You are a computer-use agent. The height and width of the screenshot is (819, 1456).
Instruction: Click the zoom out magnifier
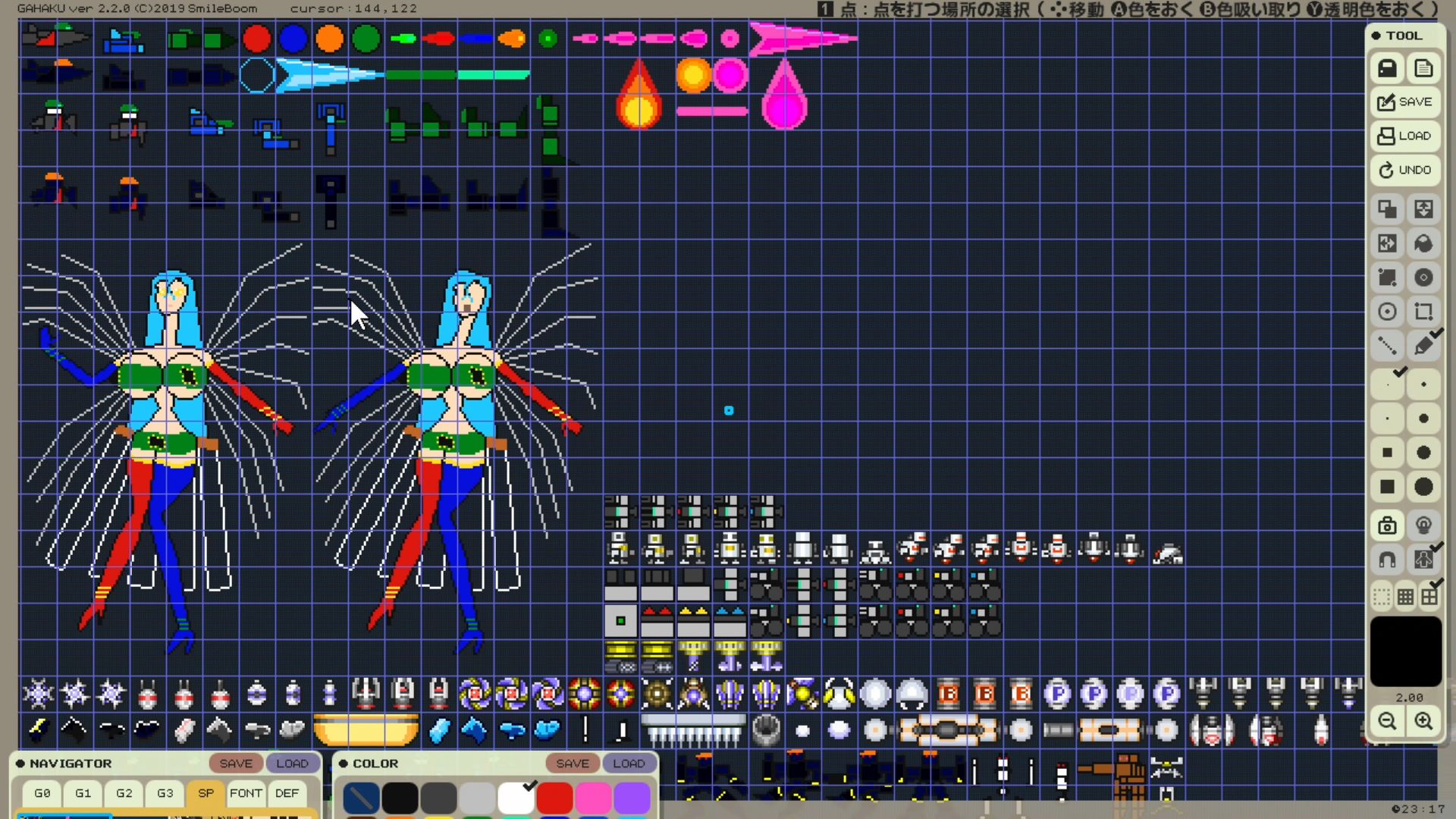(x=1387, y=721)
